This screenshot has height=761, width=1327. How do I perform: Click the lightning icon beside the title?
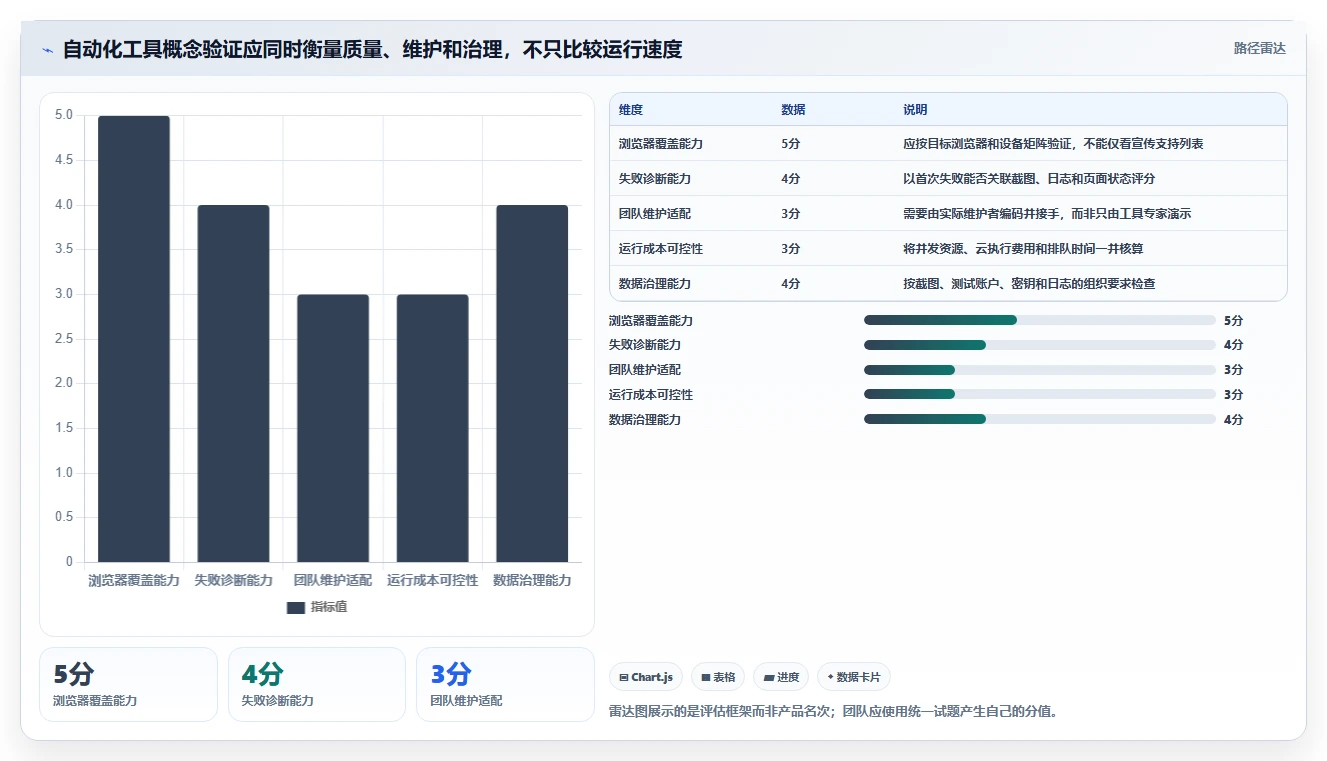click(x=48, y=50)
